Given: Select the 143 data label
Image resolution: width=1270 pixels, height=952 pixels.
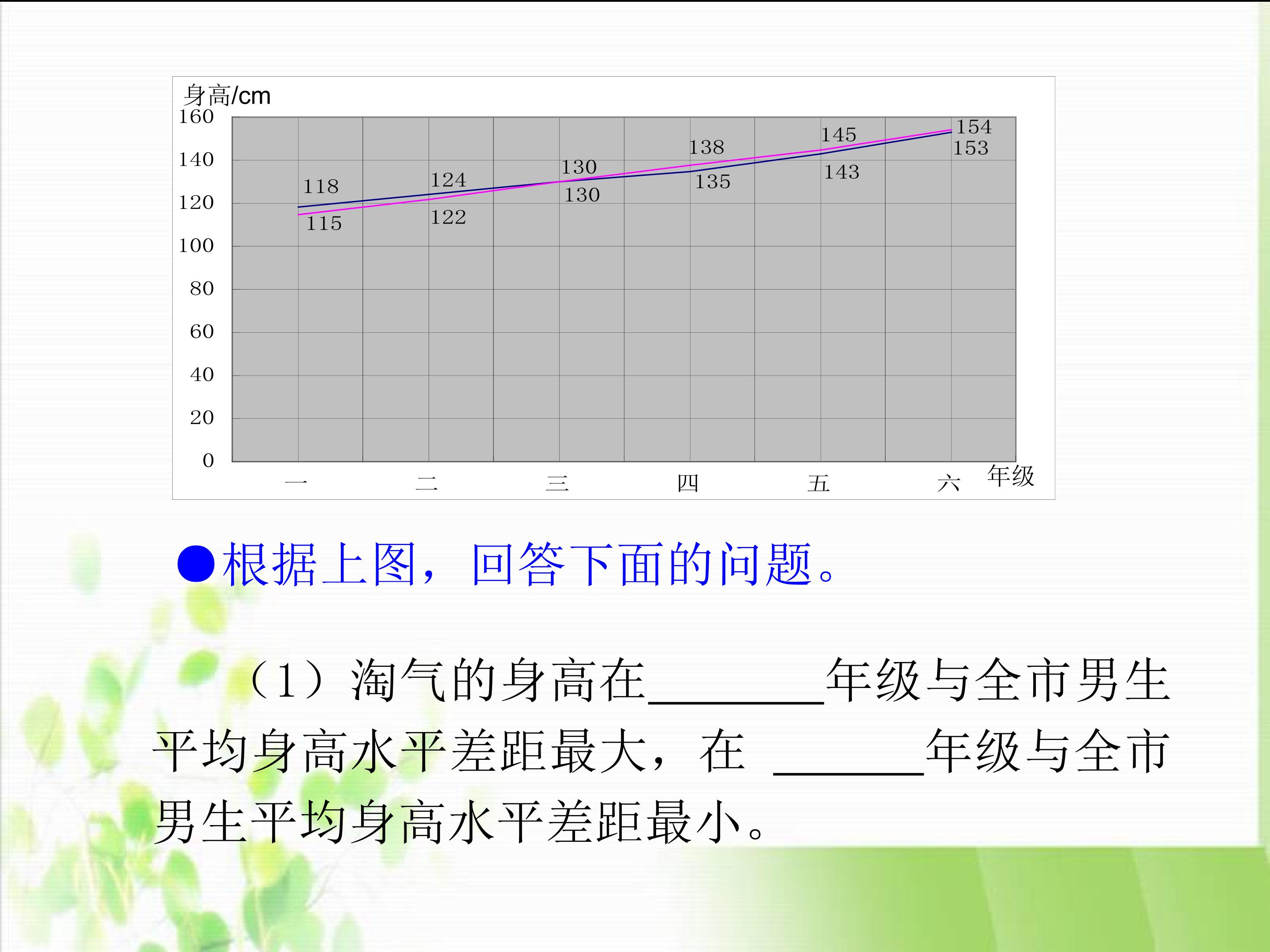Looking at the screenshot, I should 842,171.
